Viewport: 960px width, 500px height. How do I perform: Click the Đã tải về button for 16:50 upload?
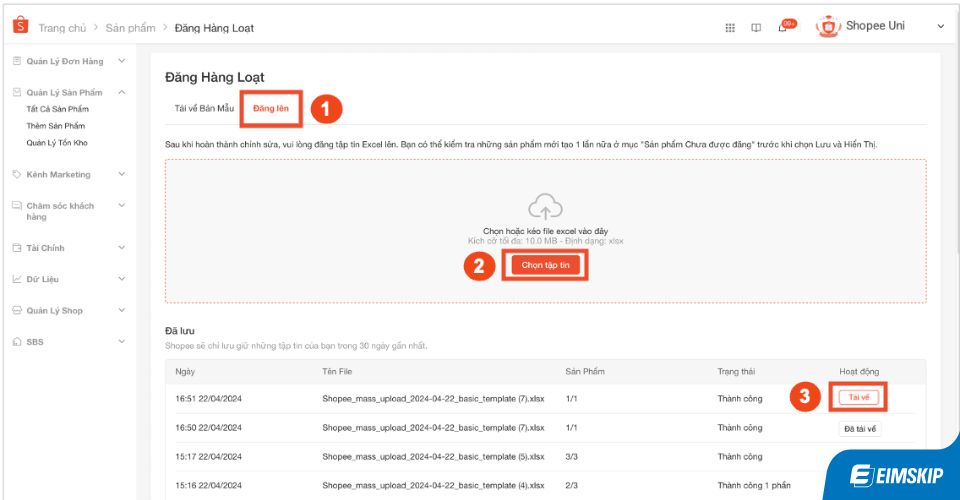860,429
